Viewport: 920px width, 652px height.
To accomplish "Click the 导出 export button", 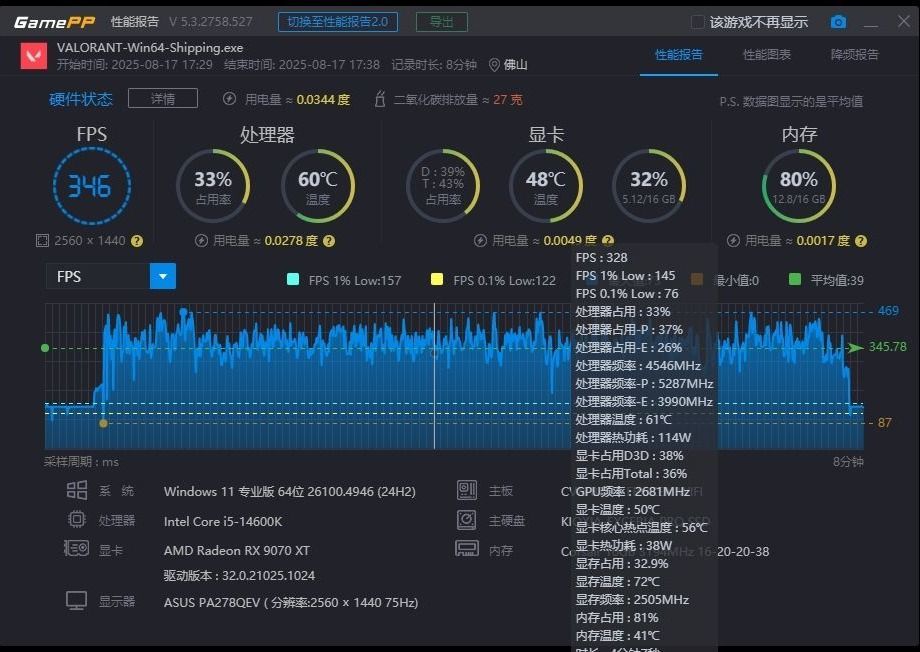I will pyautogui.click(x=442, y=22).
